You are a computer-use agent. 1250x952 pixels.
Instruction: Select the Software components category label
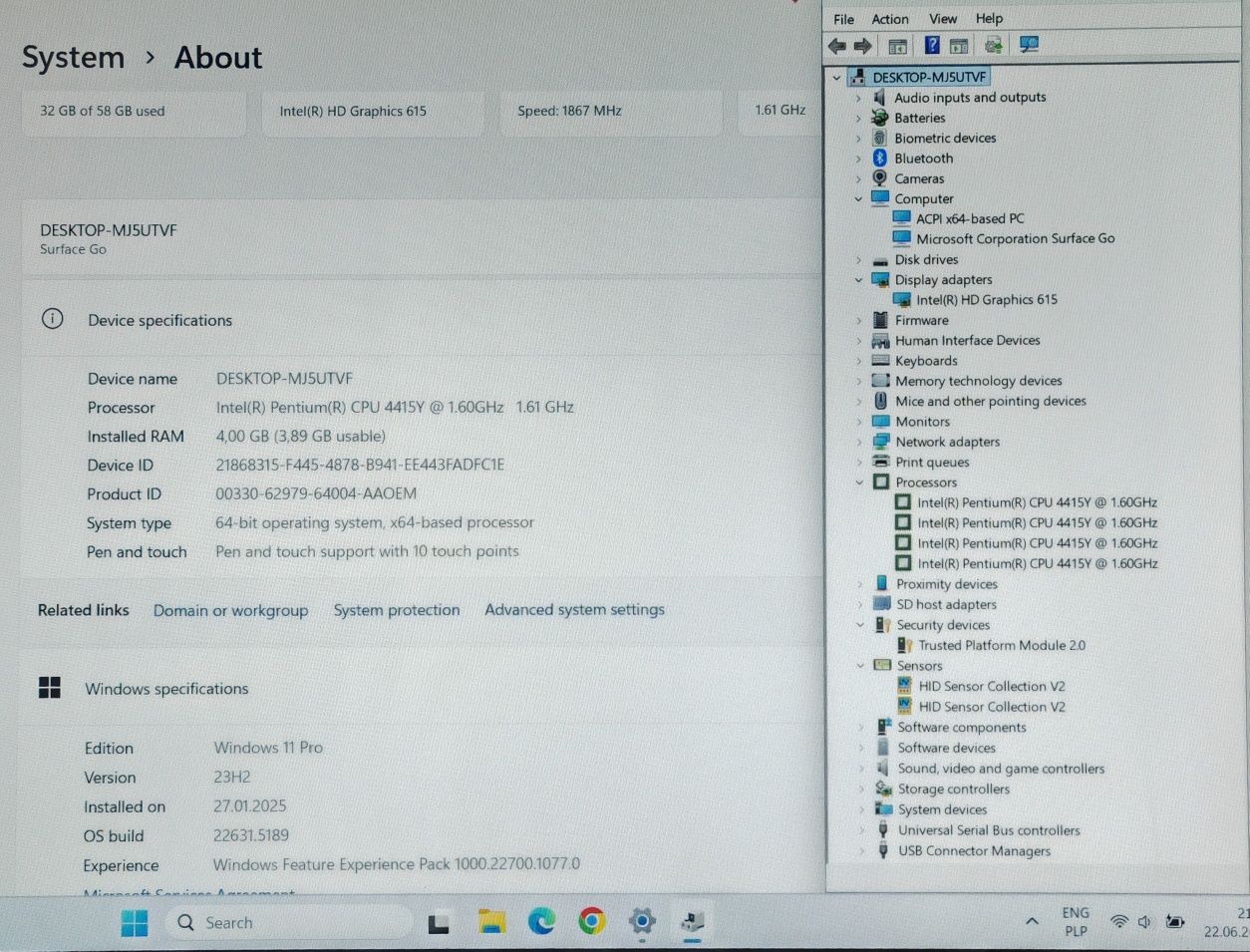[962, 728]
